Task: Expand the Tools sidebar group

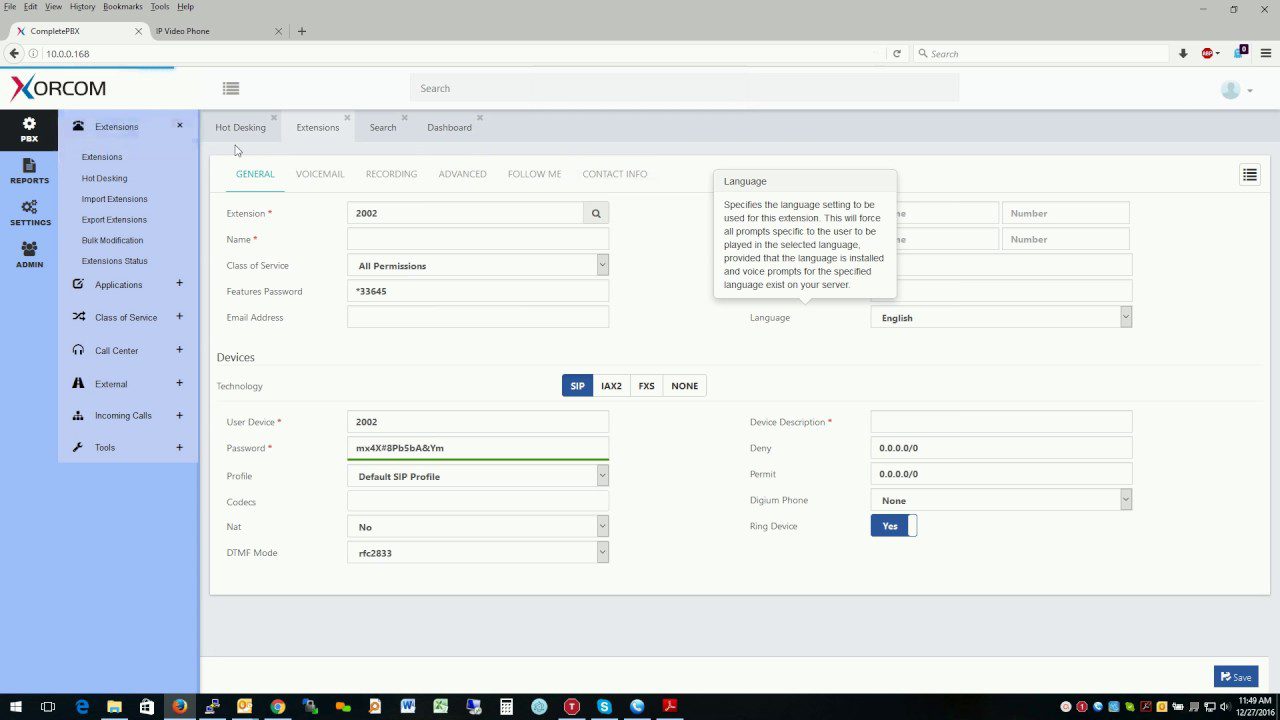Action: click(180, 447)
